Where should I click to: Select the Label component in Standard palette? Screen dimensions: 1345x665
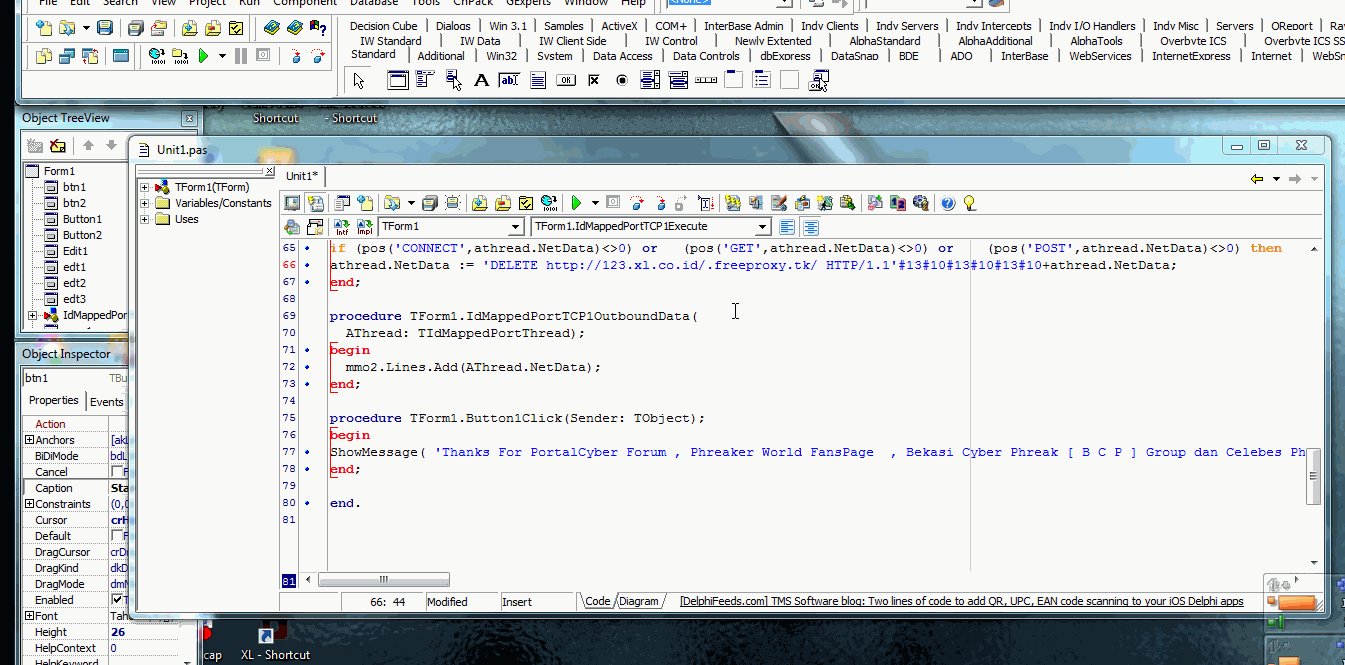pos(481,81)
